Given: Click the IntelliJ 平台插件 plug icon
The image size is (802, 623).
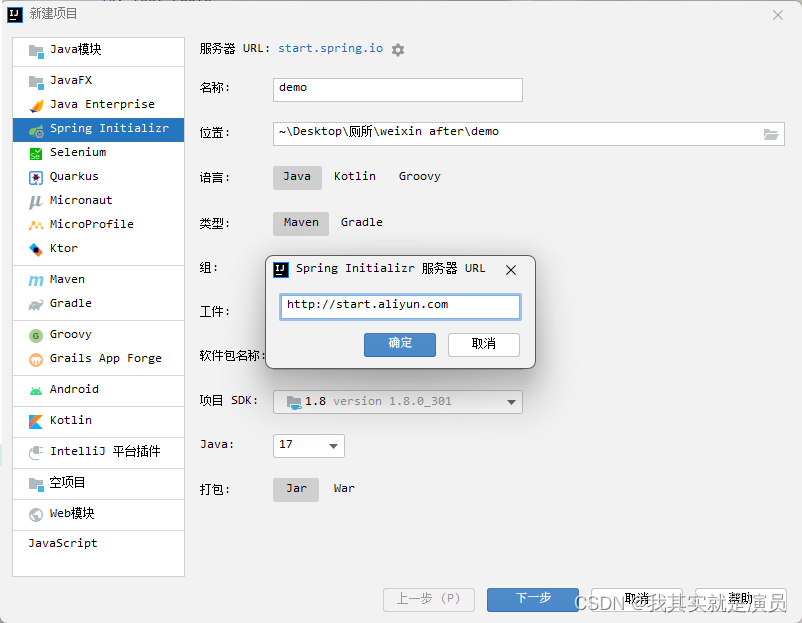Looking at the screenshot, I should tap(36, 453).
